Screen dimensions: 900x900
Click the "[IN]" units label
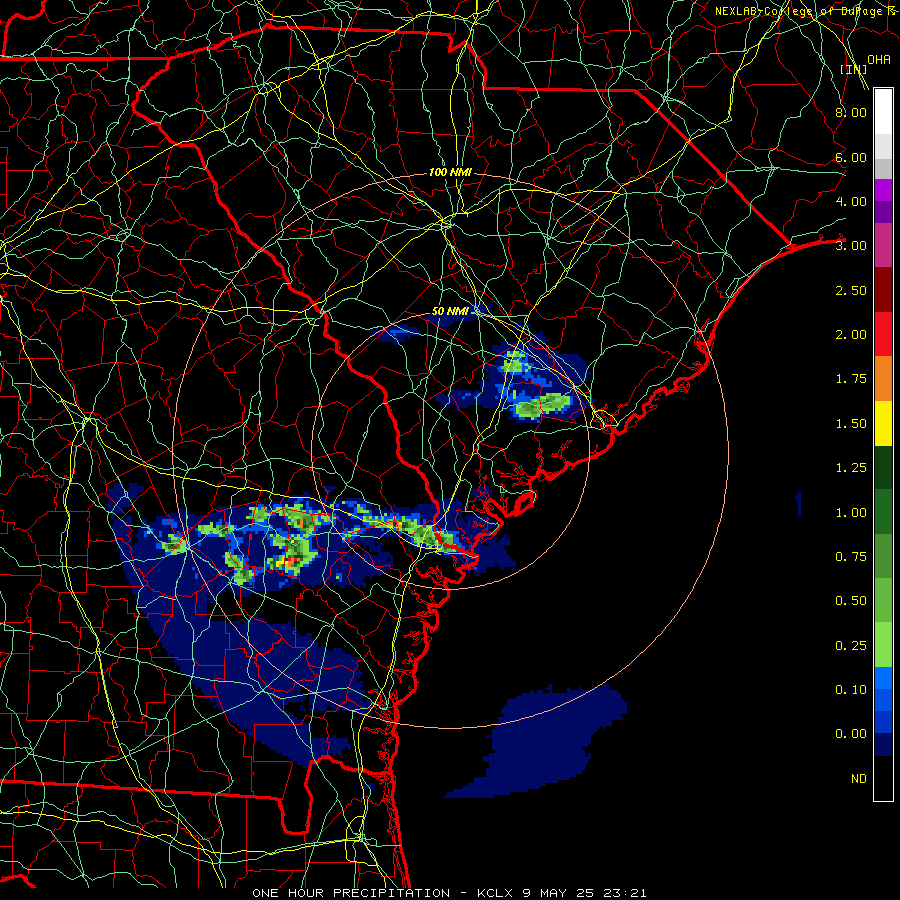point(853,69)
